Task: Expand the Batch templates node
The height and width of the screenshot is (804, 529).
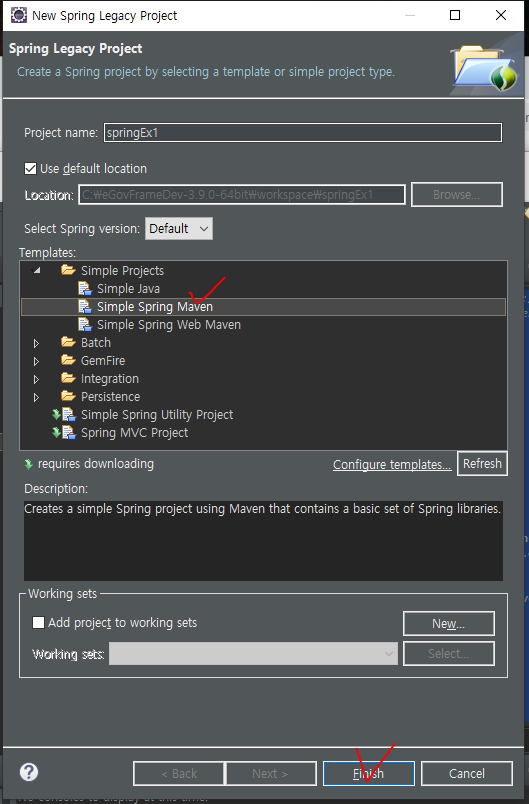Action: [x=36, y=343]
